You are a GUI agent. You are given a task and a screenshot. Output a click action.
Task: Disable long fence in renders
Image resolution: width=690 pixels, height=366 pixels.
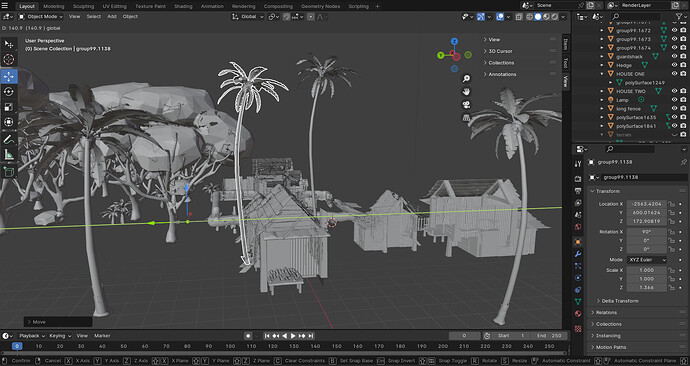pos(683,109)
